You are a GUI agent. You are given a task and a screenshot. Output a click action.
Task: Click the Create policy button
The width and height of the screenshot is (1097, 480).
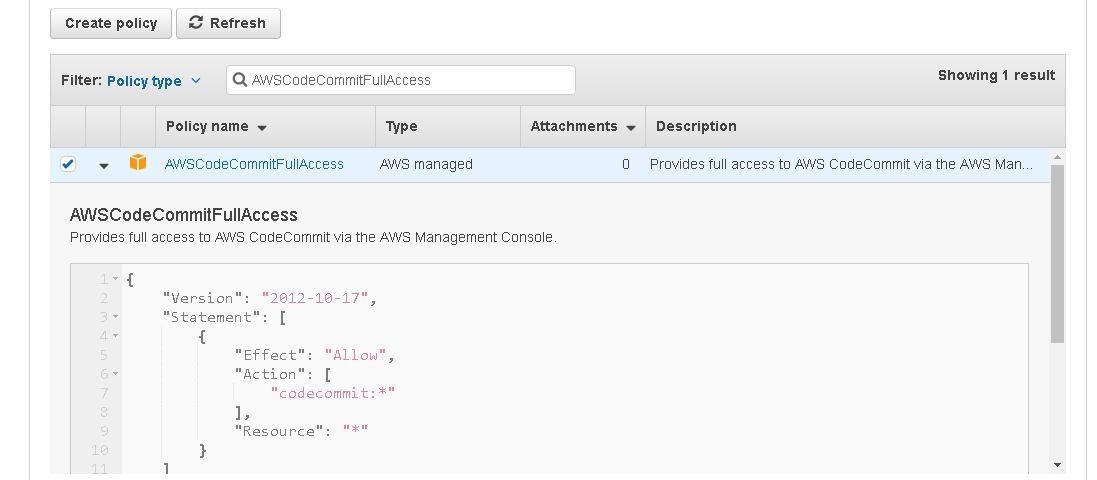[x=111, y=23]
